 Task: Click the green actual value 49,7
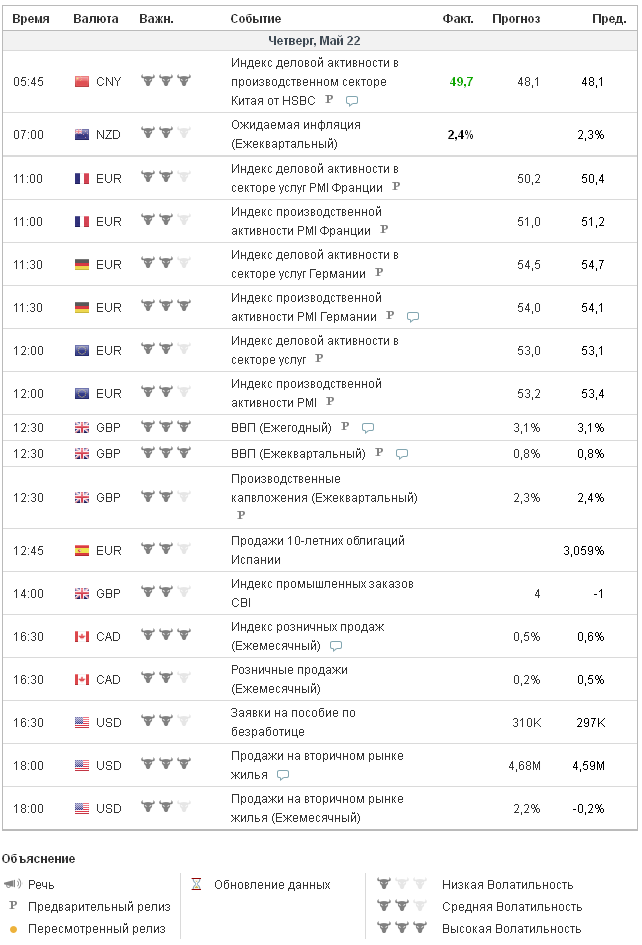[461, 81]
